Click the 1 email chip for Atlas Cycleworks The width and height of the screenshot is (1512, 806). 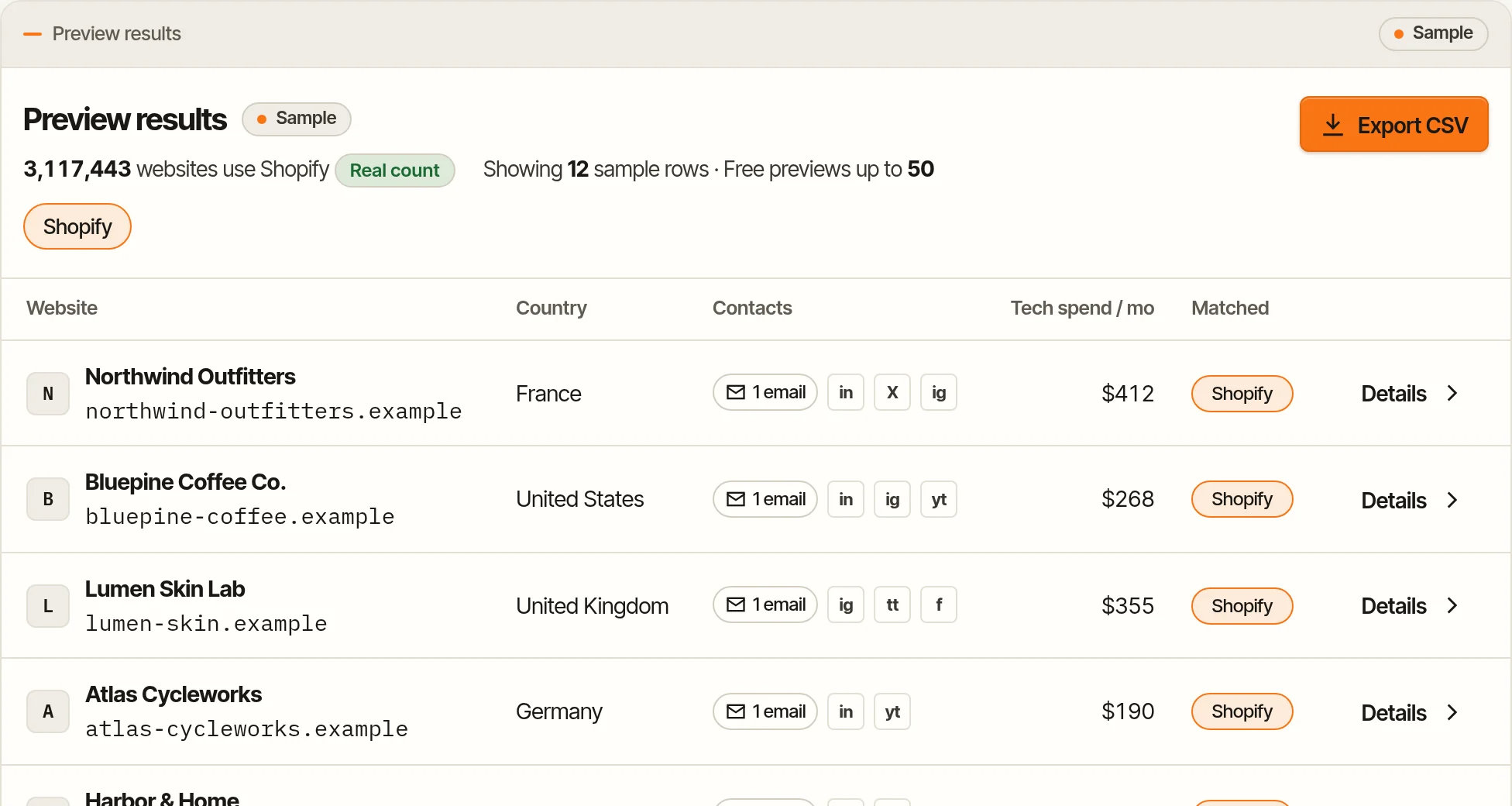pos(765,711)
